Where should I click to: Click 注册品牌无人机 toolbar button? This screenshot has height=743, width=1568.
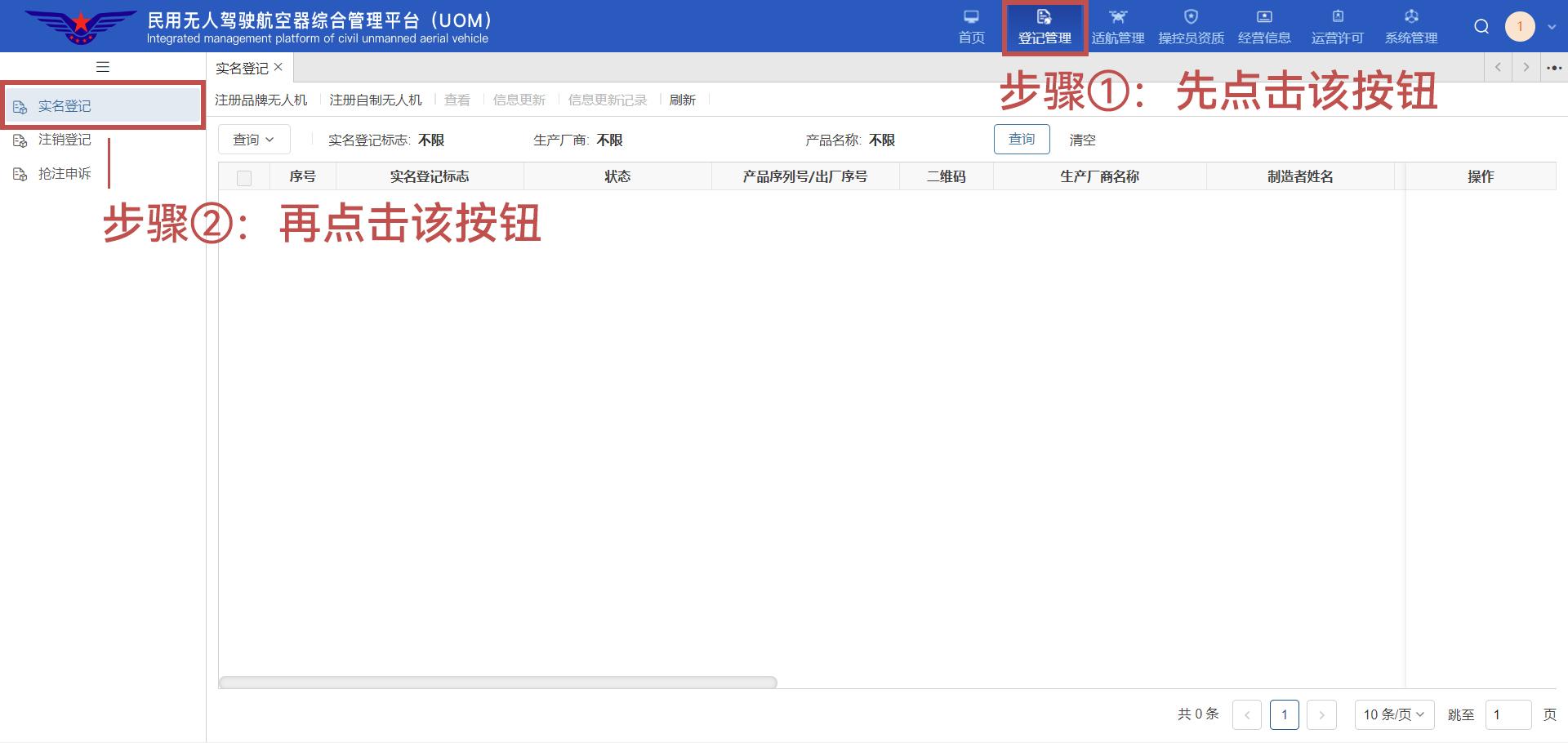(x=261, y=100)
